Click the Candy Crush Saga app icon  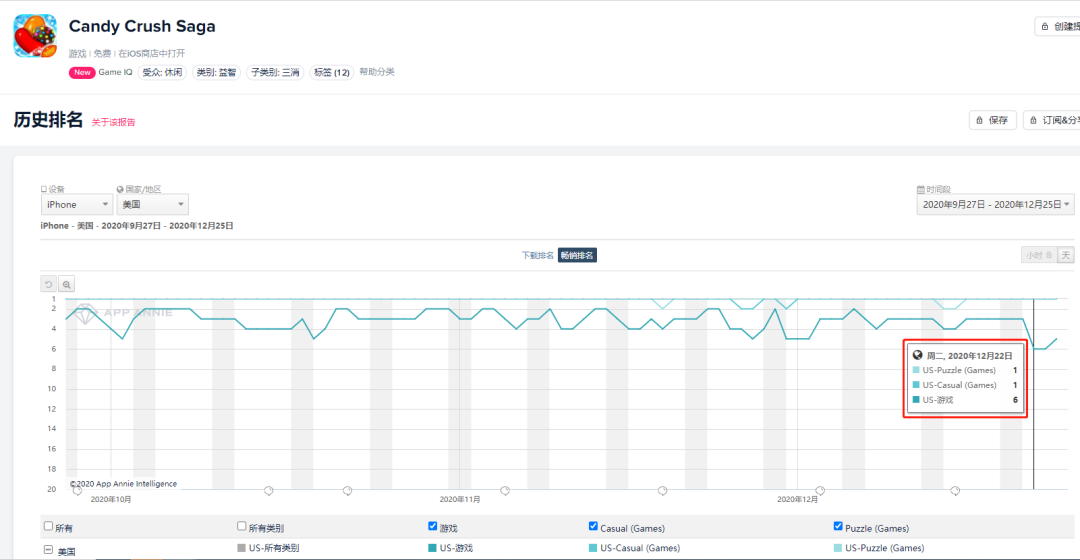(x=35, y=36)
